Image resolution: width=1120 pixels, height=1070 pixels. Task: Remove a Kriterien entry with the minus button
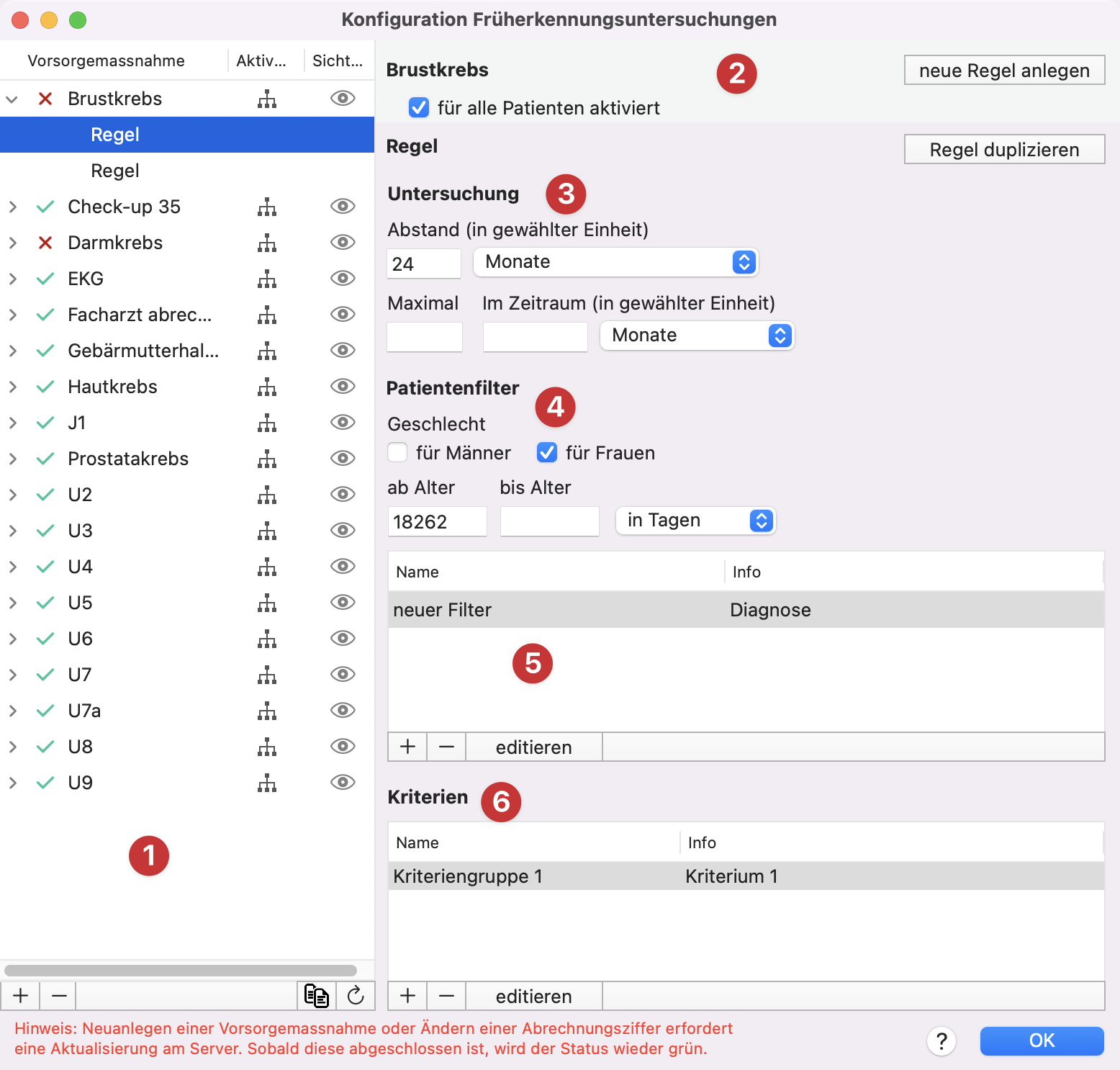click(446, 996)
